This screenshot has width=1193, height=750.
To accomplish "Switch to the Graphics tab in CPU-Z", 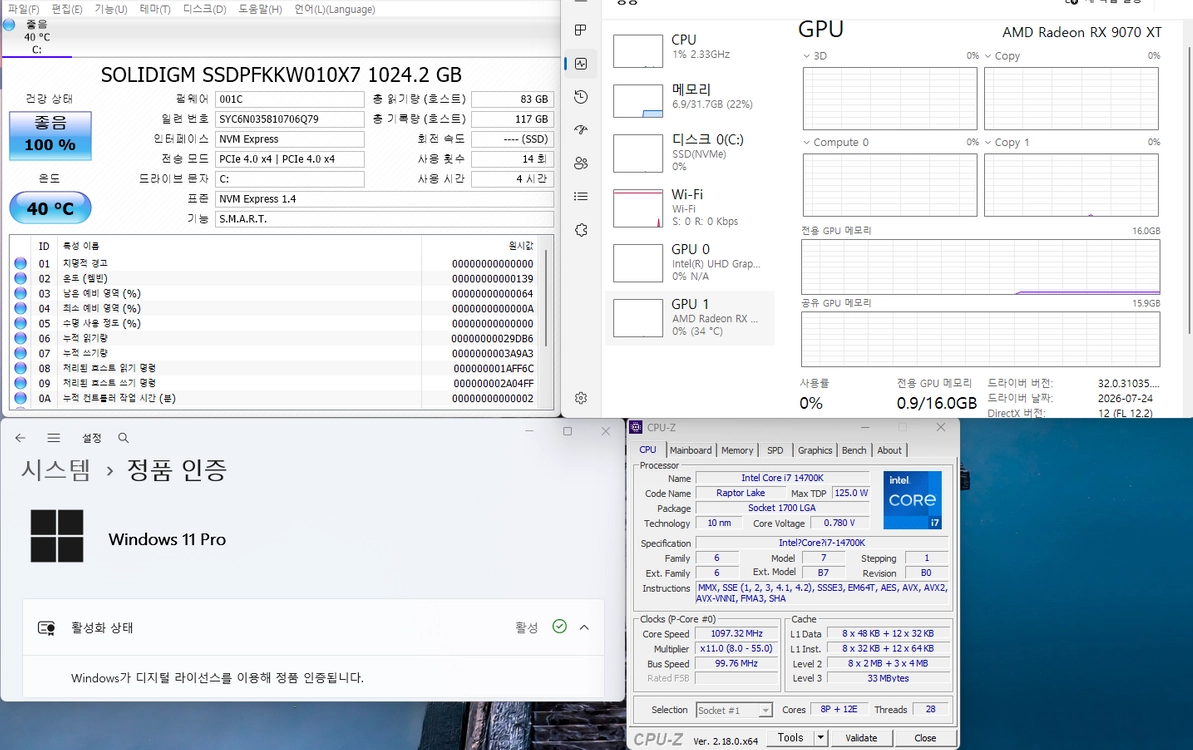I will (x=815, y=450).
